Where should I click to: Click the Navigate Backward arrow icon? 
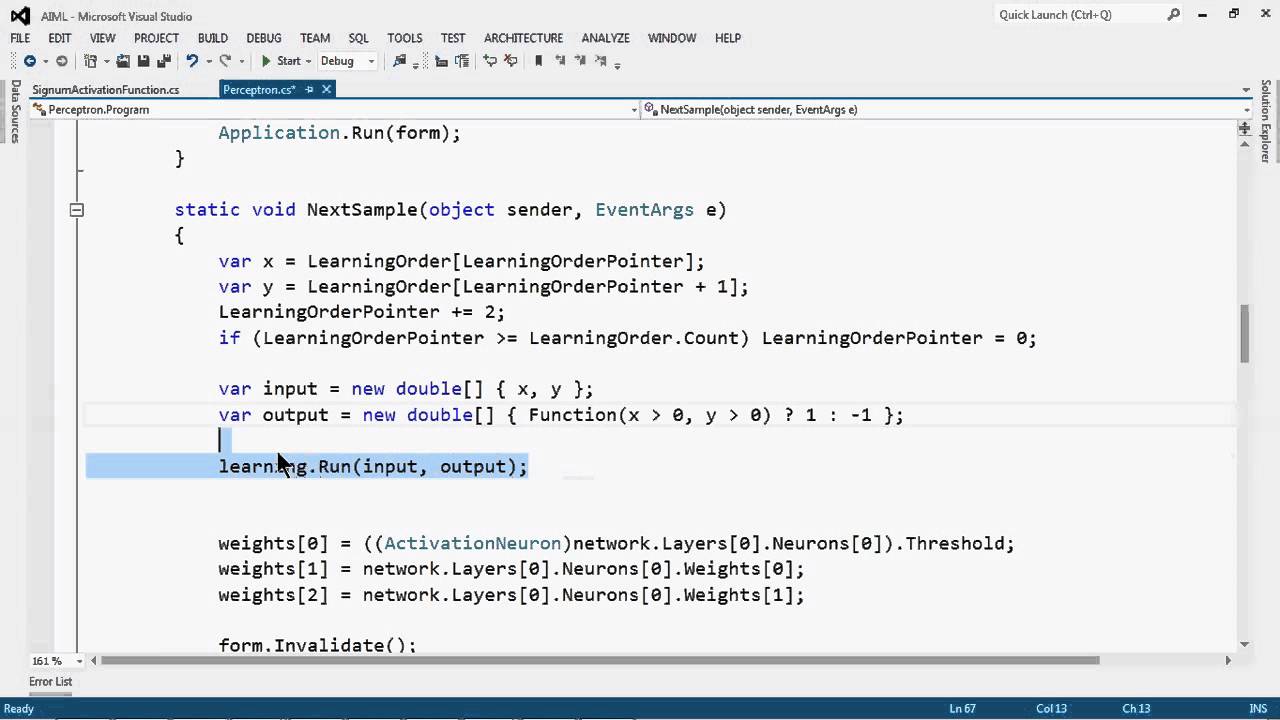(x=30, y=61)
